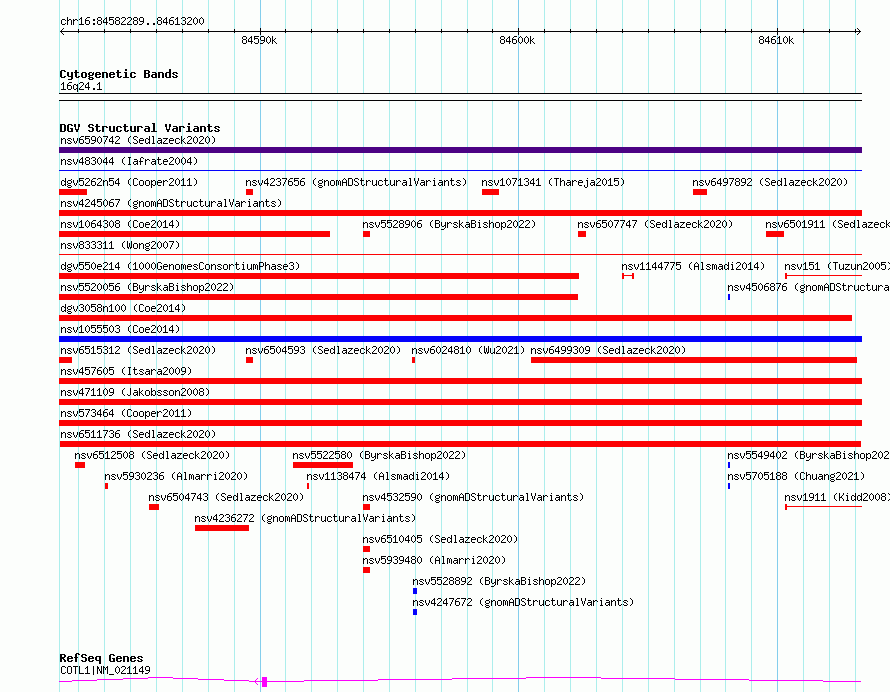This screenshot has height=692, width=890.
Task: Click nsv151 (Tuzun2005) label
Action: click(x=837, y=266)
